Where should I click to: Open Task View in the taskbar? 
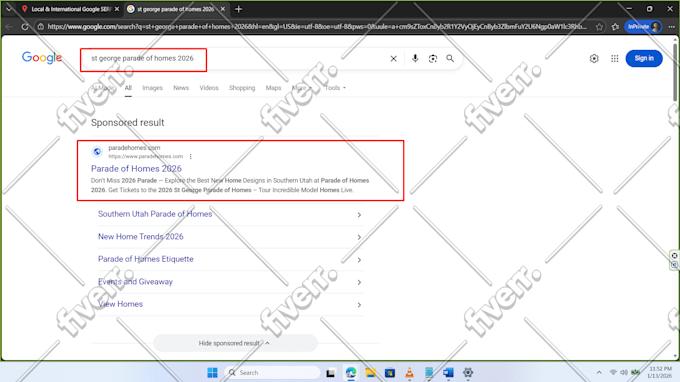coord(331,372)
